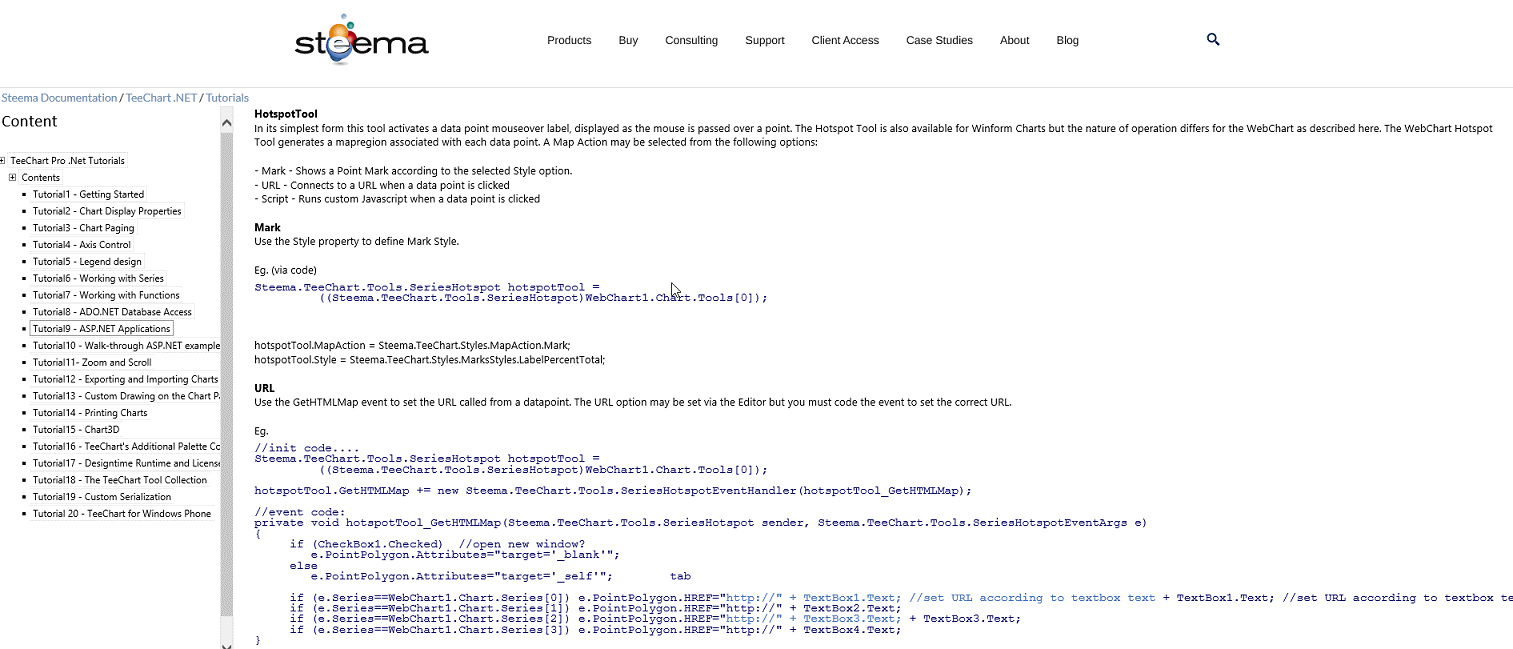Click the WebChart1.Chart.Series[3] code line
The height and width of the screenshot is (649, 1513).
coord(595,630)
